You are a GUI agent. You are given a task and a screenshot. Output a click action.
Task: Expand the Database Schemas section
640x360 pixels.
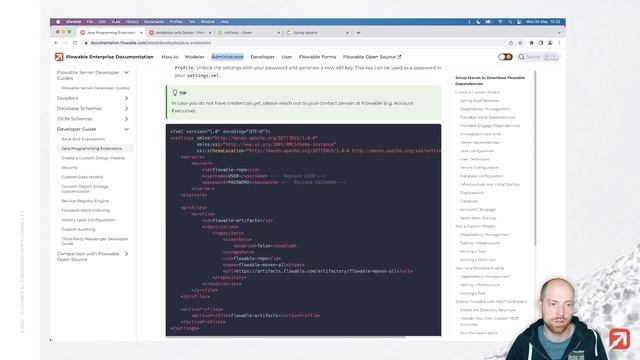coord(127,109)
